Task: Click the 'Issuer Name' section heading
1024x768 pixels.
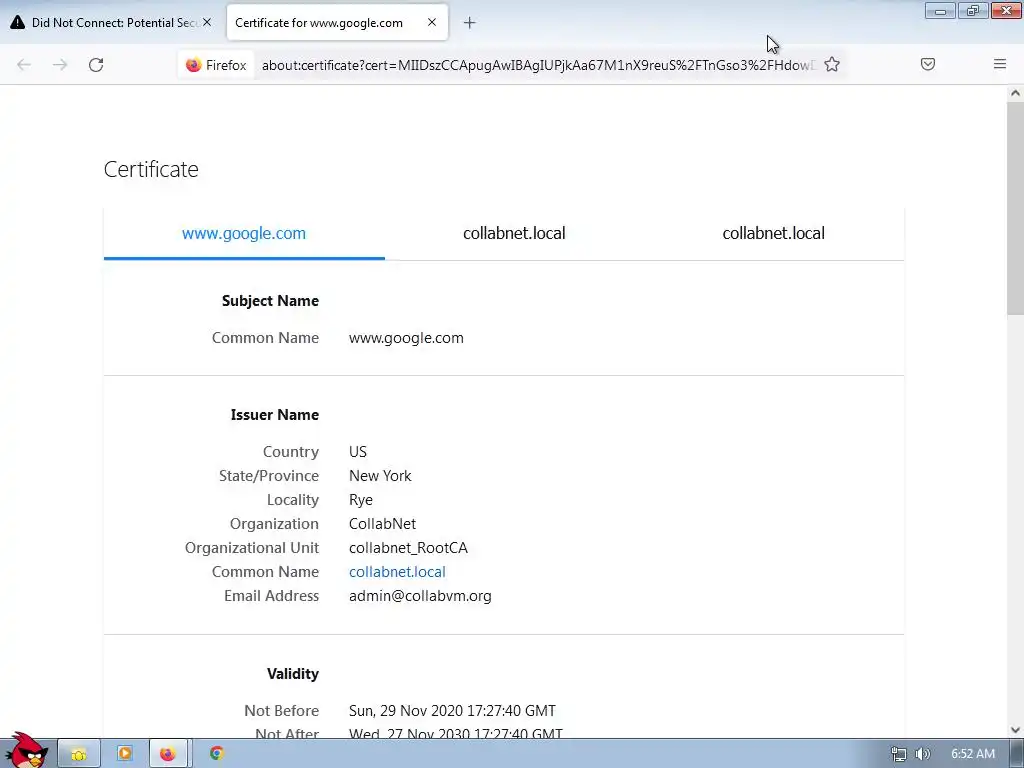Action: click(274, 415)
